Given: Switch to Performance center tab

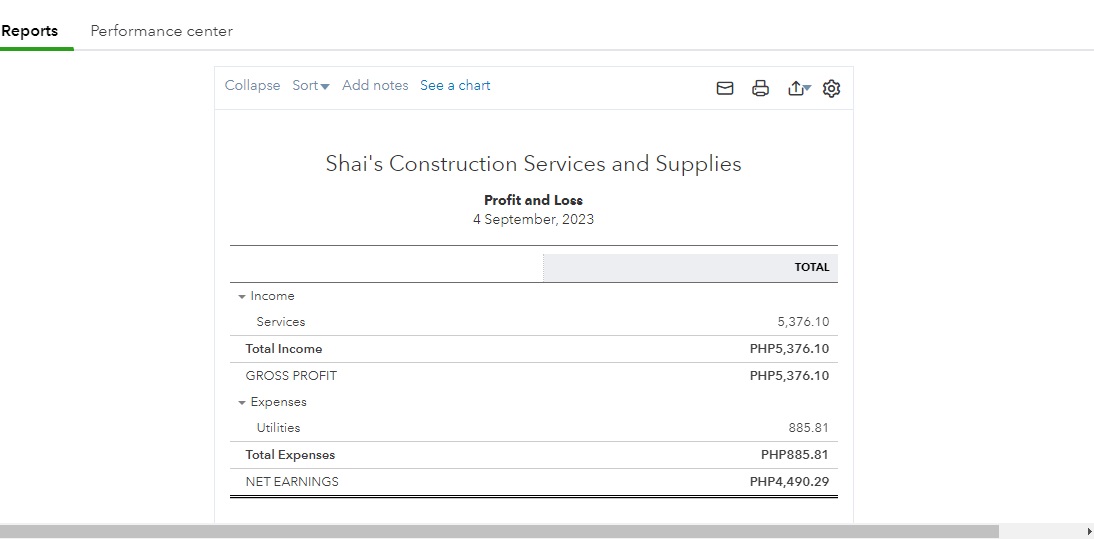Looking at the screenshot, I should coord(161,31).
